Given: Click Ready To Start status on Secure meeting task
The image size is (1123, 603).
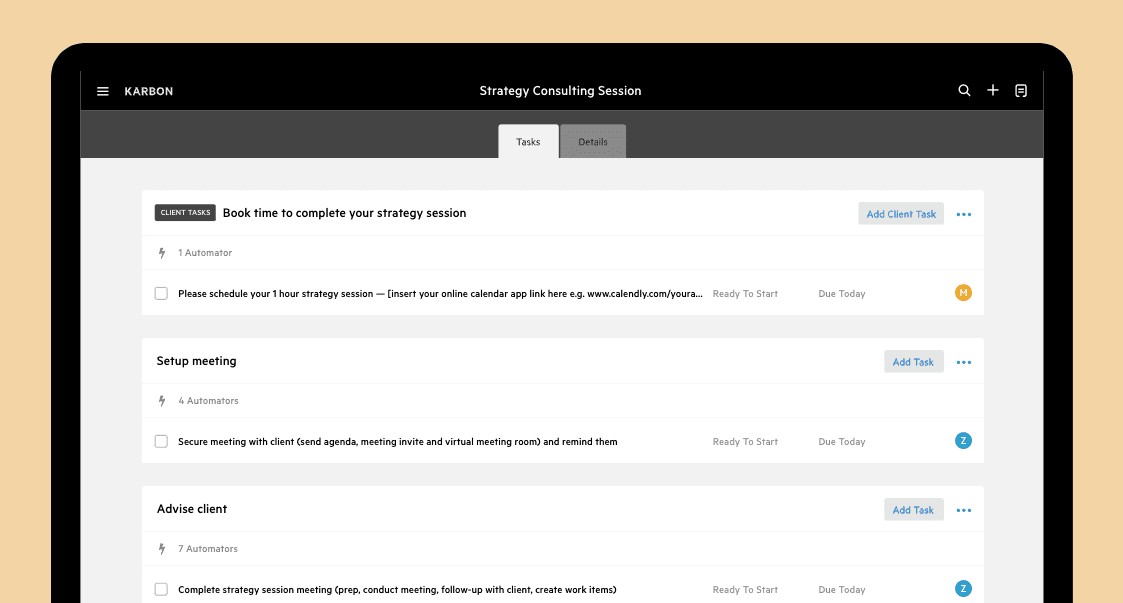Looking at the screenshot, I should point(745,442).
